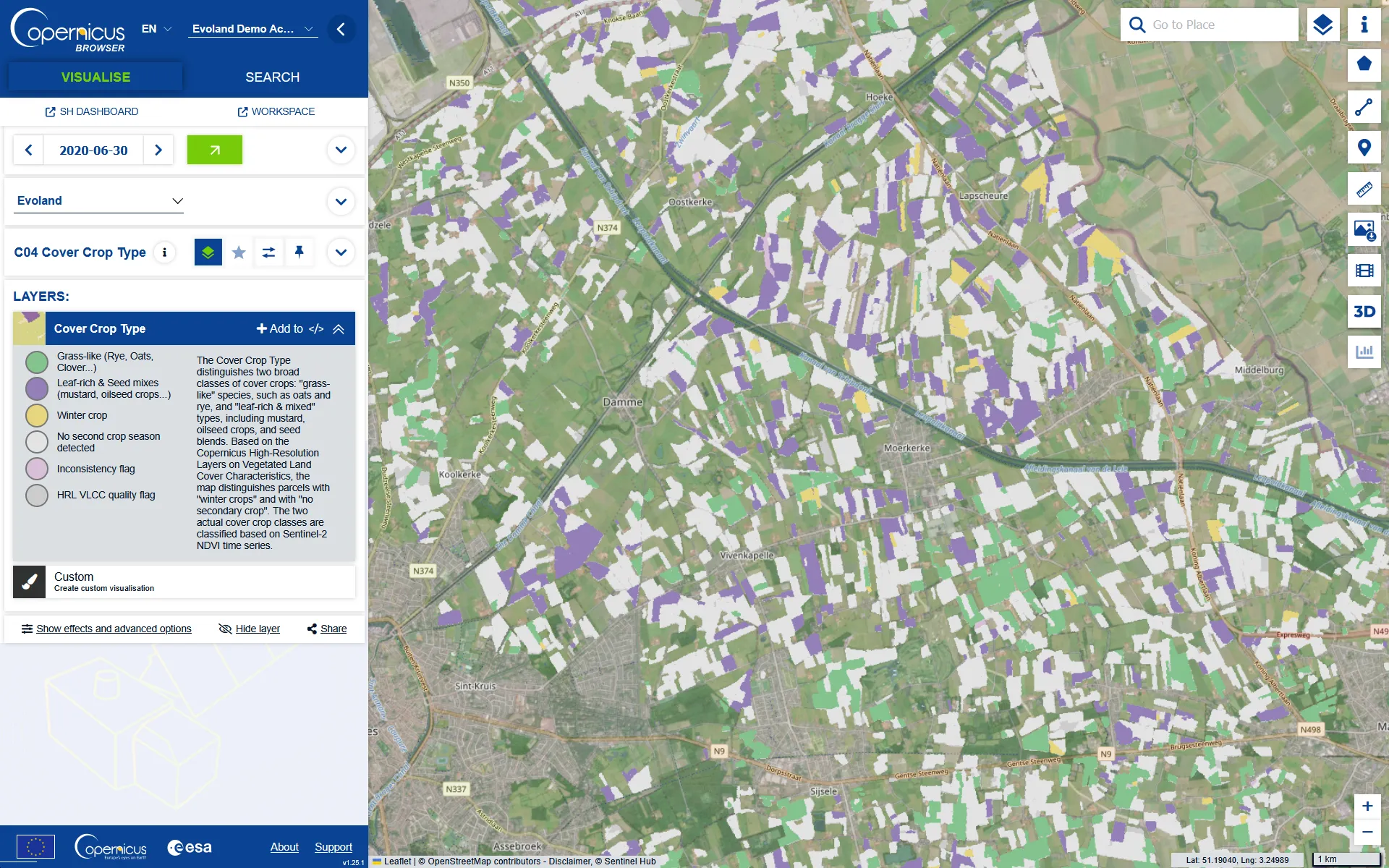Image resolution: width=1389 pixels, height=868 pixels.
Task: Open timelapse film icon
Action: click(x=1364, y=271)
